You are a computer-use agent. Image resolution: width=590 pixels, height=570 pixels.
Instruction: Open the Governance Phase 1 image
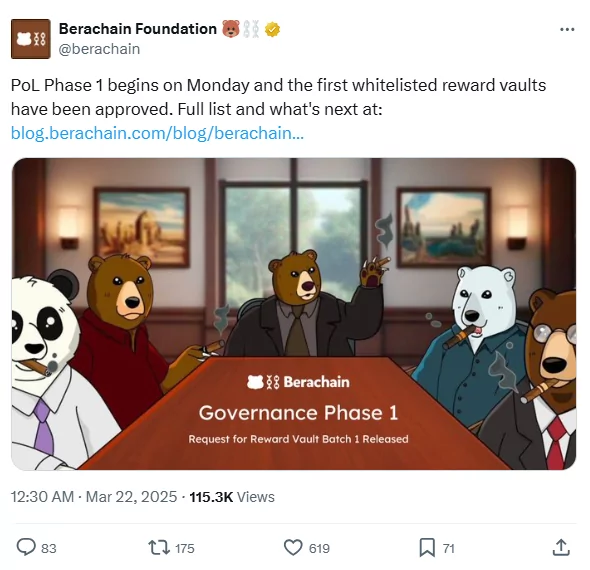(293, 314)
